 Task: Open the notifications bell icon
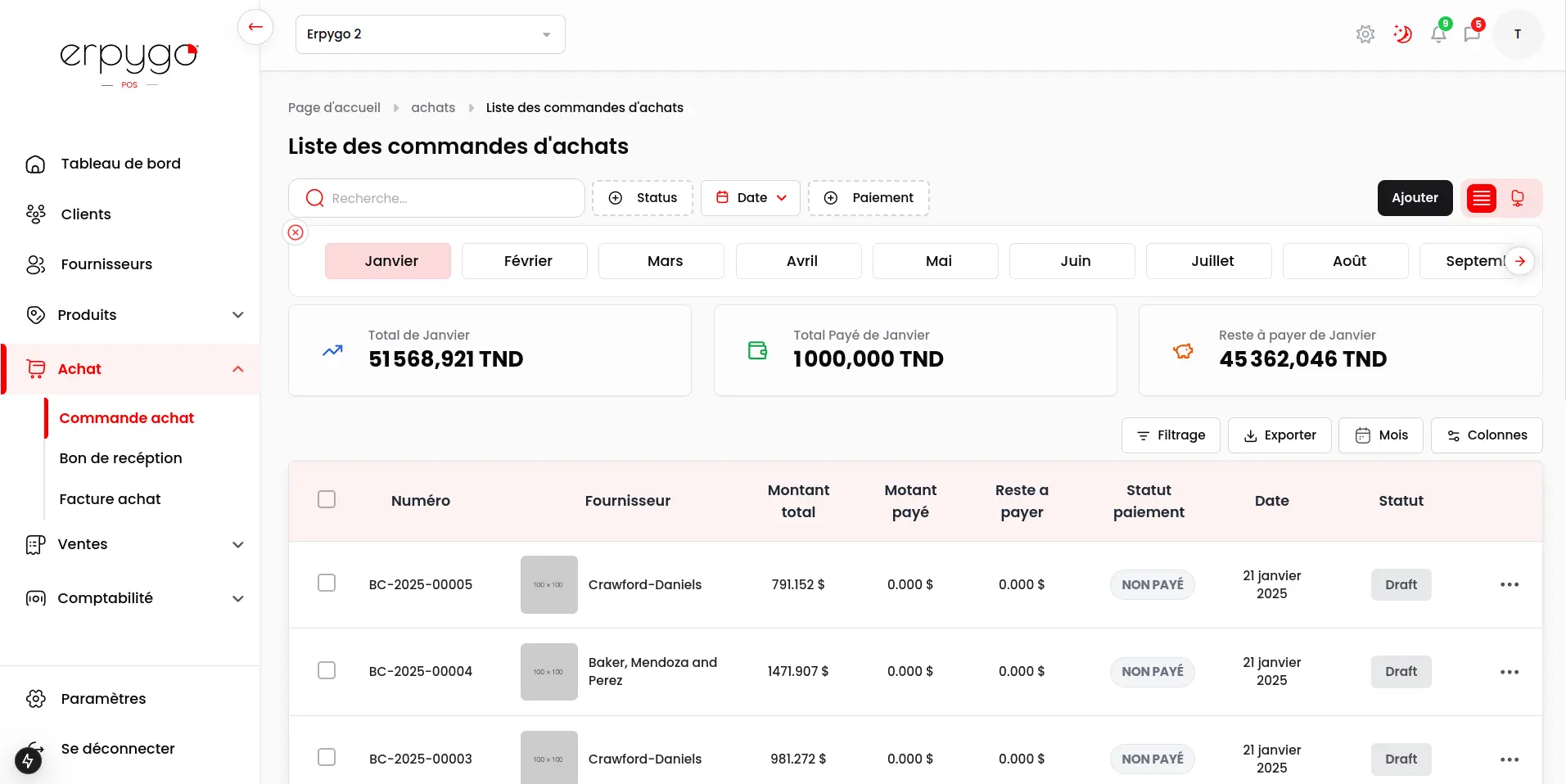(x=1437, y=34)
